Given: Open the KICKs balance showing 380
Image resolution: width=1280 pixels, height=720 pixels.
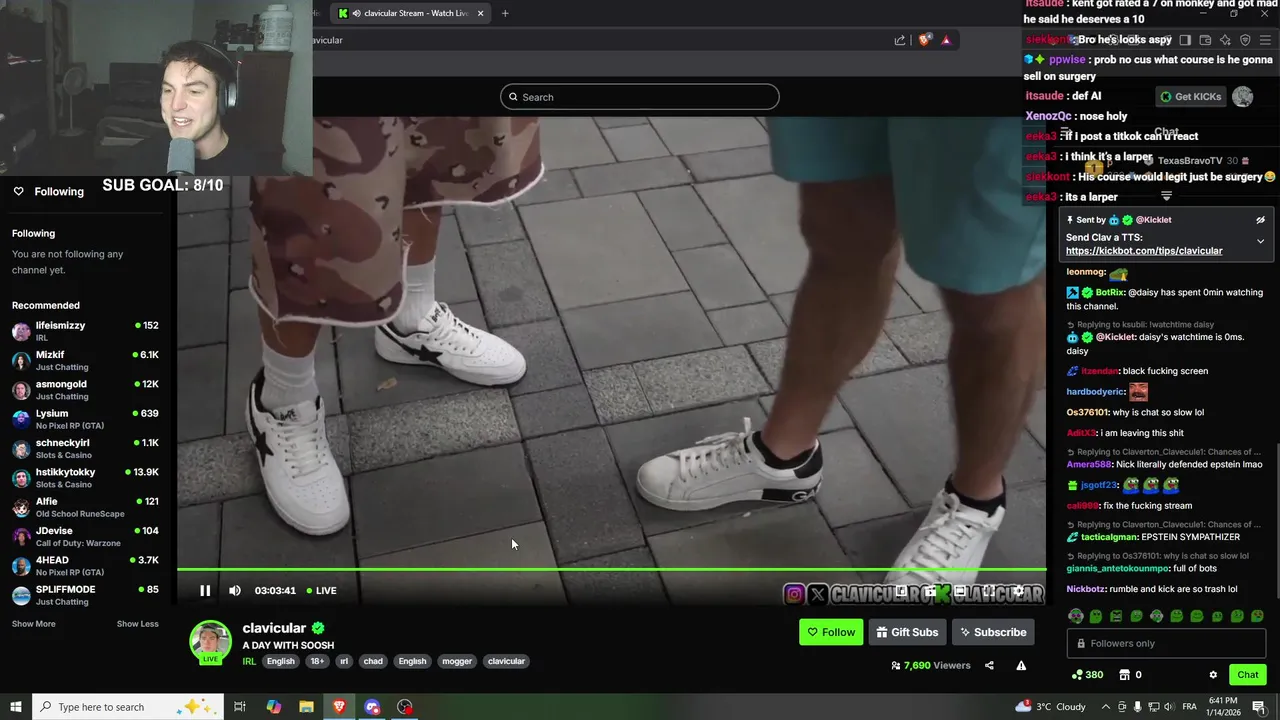Looking at the screenshot, I should coord(1087,675).
